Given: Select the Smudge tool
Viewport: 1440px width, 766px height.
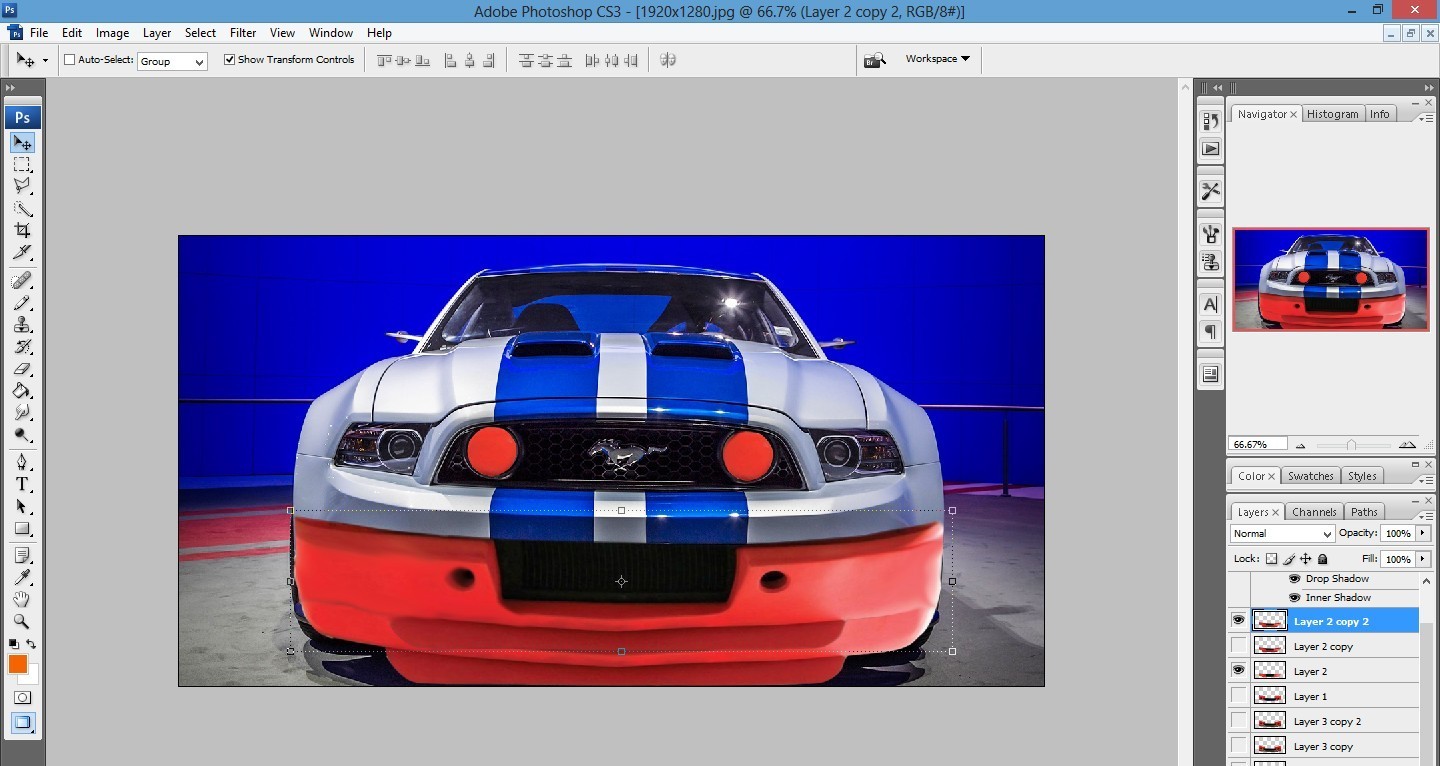Looking at the screenshot, I should [x=22, y=412].
